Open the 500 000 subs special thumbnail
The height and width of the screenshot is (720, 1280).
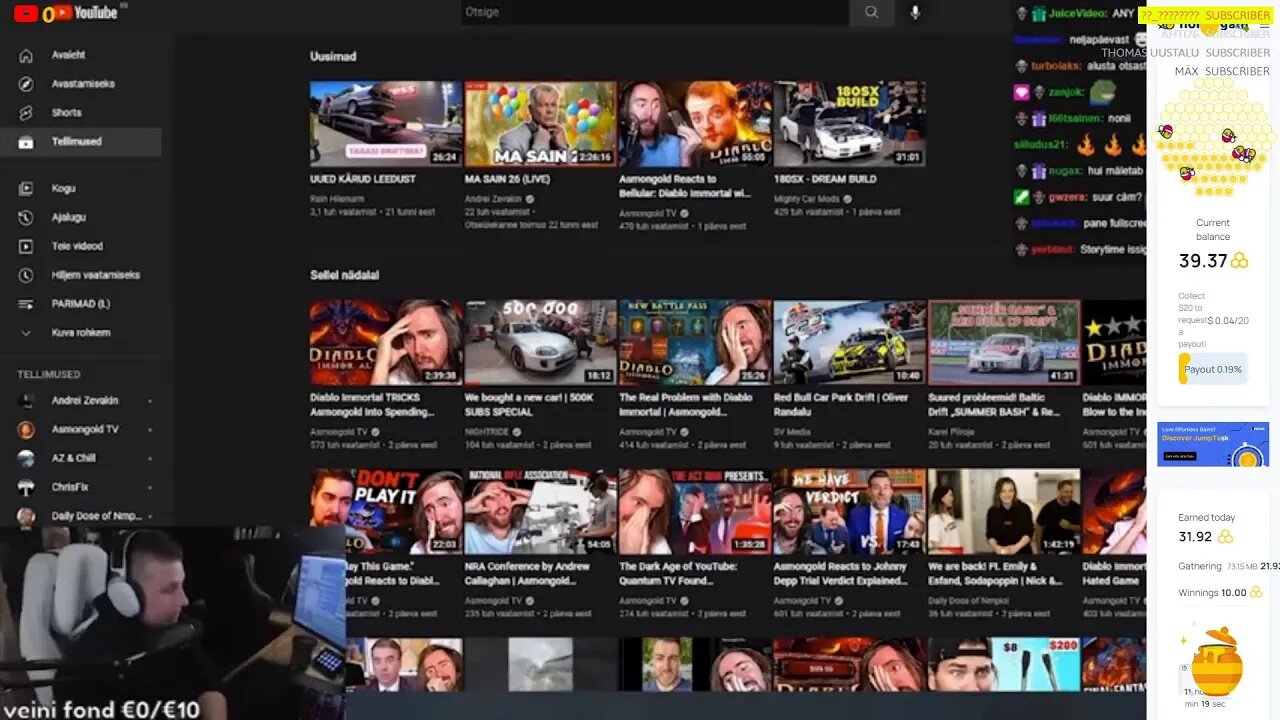(x=541, y=342)
